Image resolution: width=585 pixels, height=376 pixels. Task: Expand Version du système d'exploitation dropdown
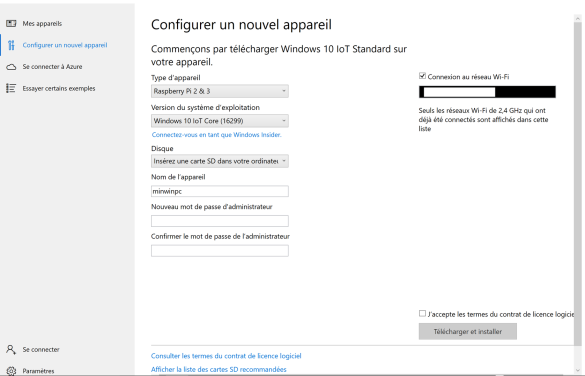(220, 121)
